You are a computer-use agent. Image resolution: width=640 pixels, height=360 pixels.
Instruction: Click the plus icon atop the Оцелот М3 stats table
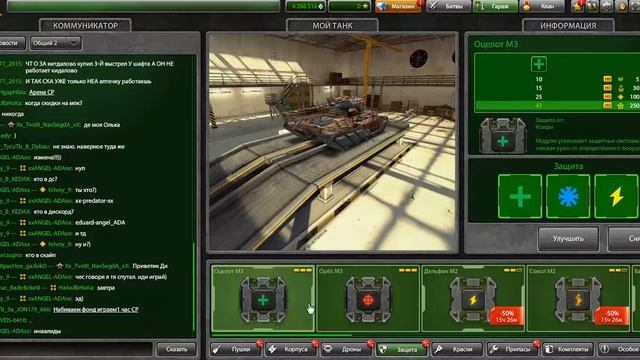[539, 64]
